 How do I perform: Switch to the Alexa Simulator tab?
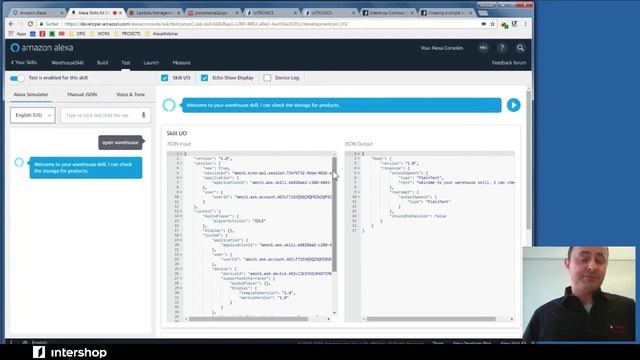point(31,94)
